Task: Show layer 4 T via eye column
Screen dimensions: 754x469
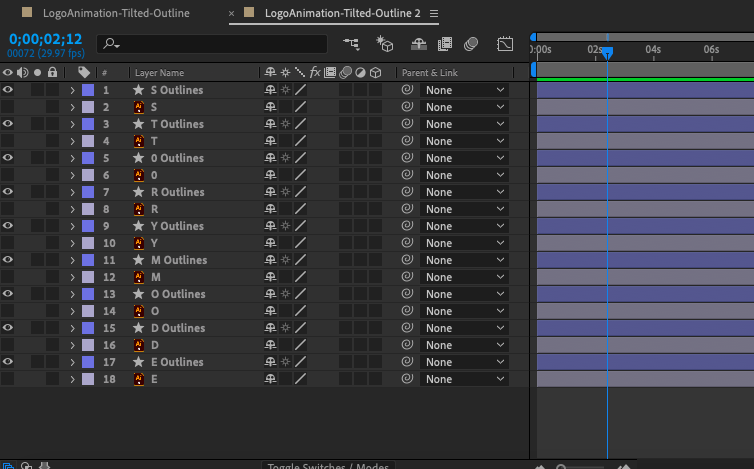Action: point(8,141)
